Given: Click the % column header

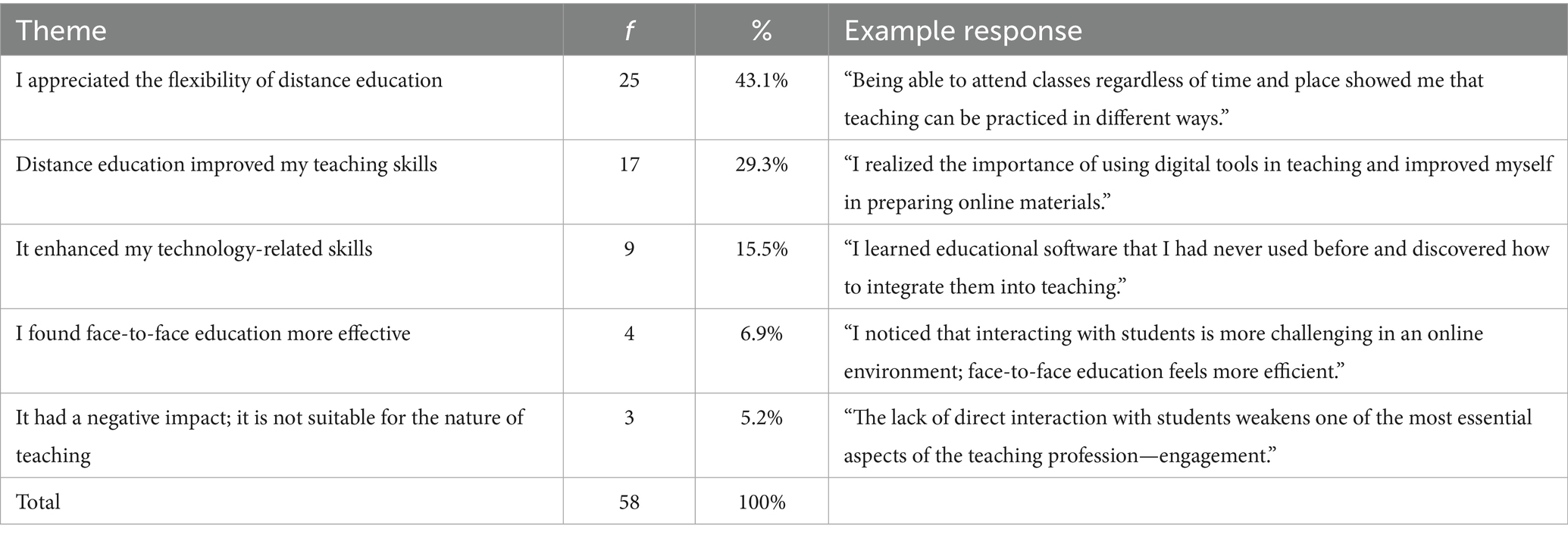Looking at the screenshot, I should click(x=761, y=31).
